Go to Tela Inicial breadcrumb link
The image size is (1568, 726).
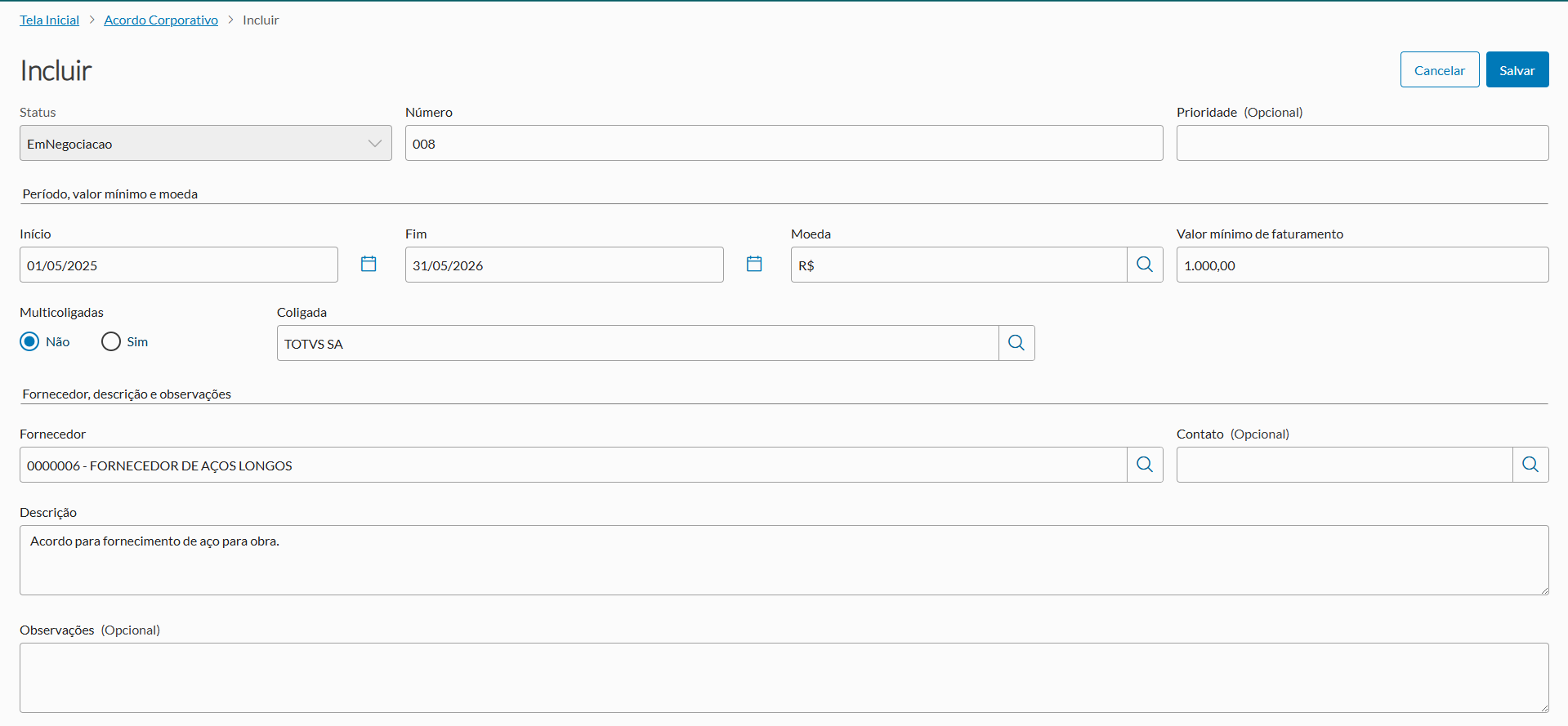click(49, 20)
